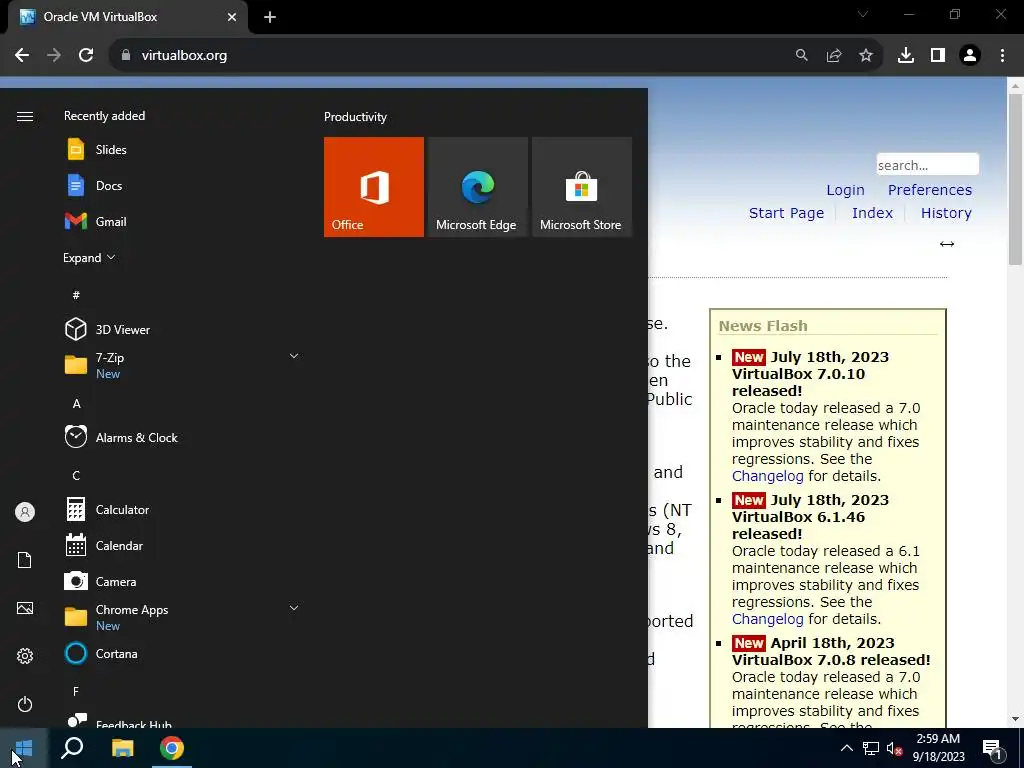The height and width of the screenshot is (768, 1024).
Task: Open Alarms & Clock app
Action: click(x=183, y=438)
